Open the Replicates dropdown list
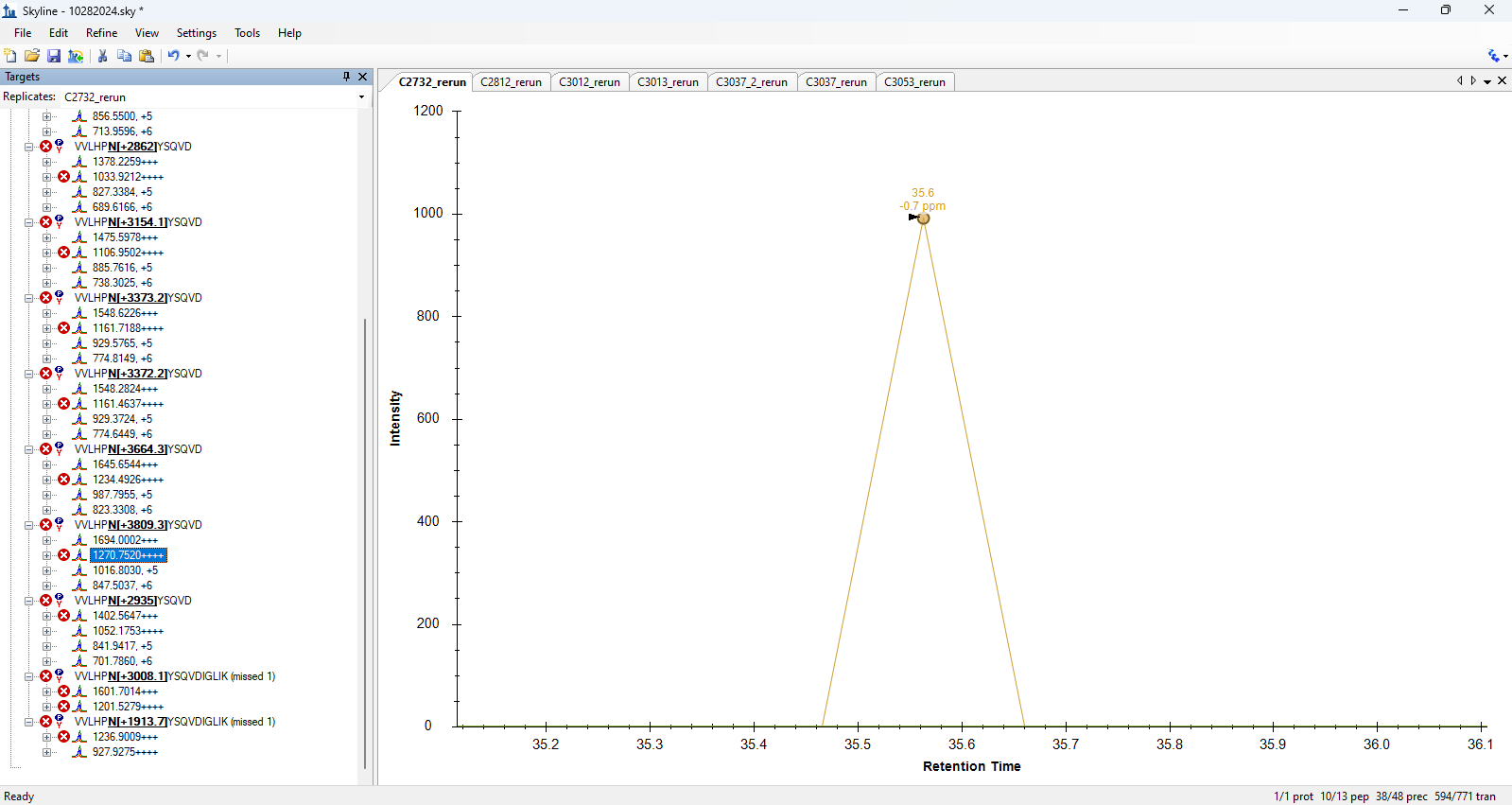The image size is (1512, 805). point(361,97)
